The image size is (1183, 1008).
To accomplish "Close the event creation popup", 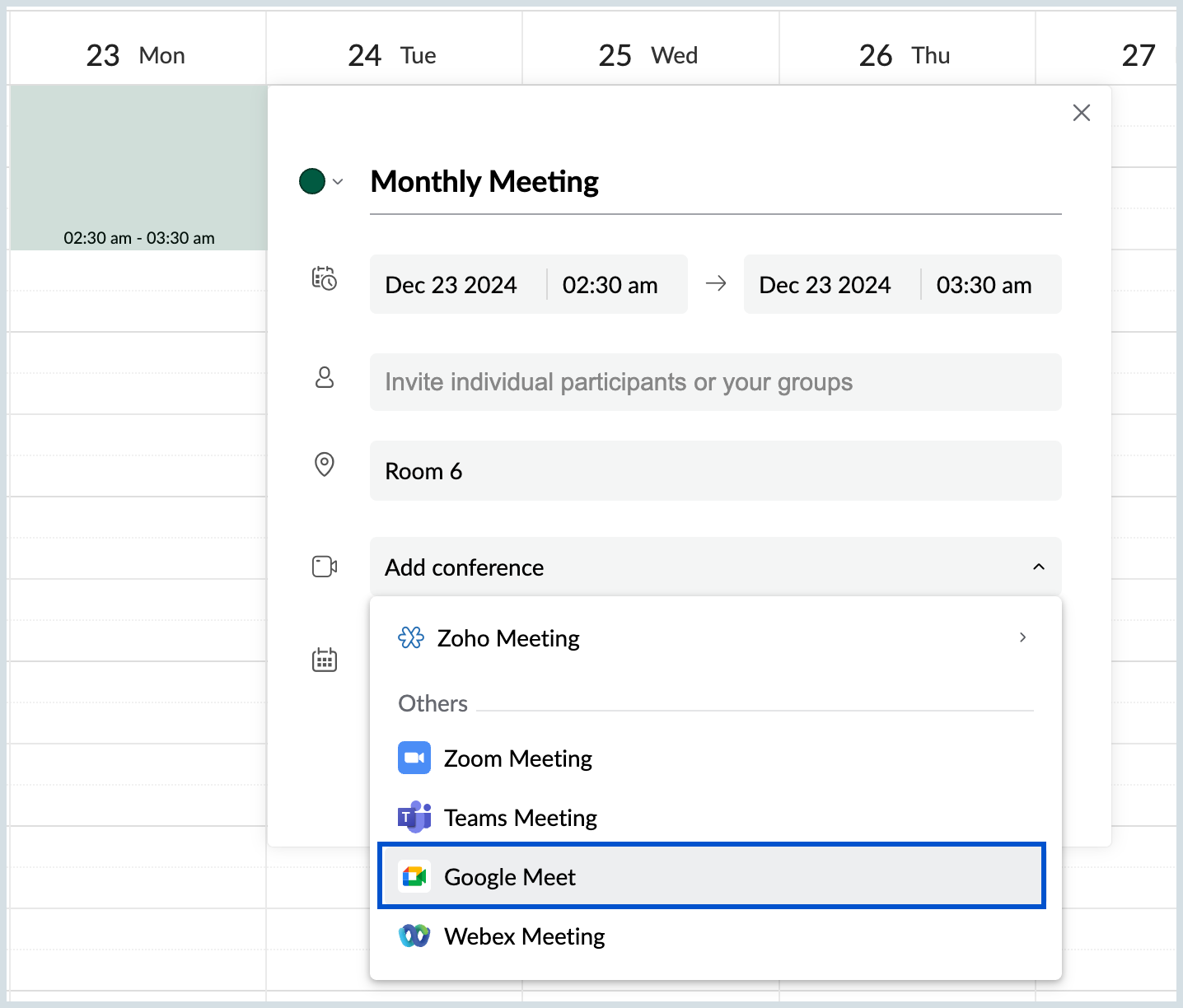I will pyautogui.click(x=1081, y=113).
